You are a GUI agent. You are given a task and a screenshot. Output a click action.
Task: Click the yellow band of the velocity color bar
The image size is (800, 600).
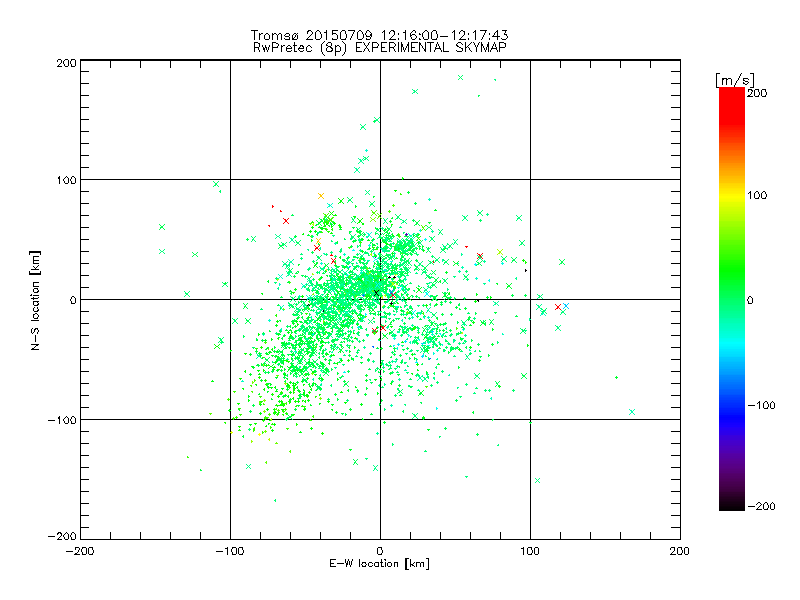732,195
